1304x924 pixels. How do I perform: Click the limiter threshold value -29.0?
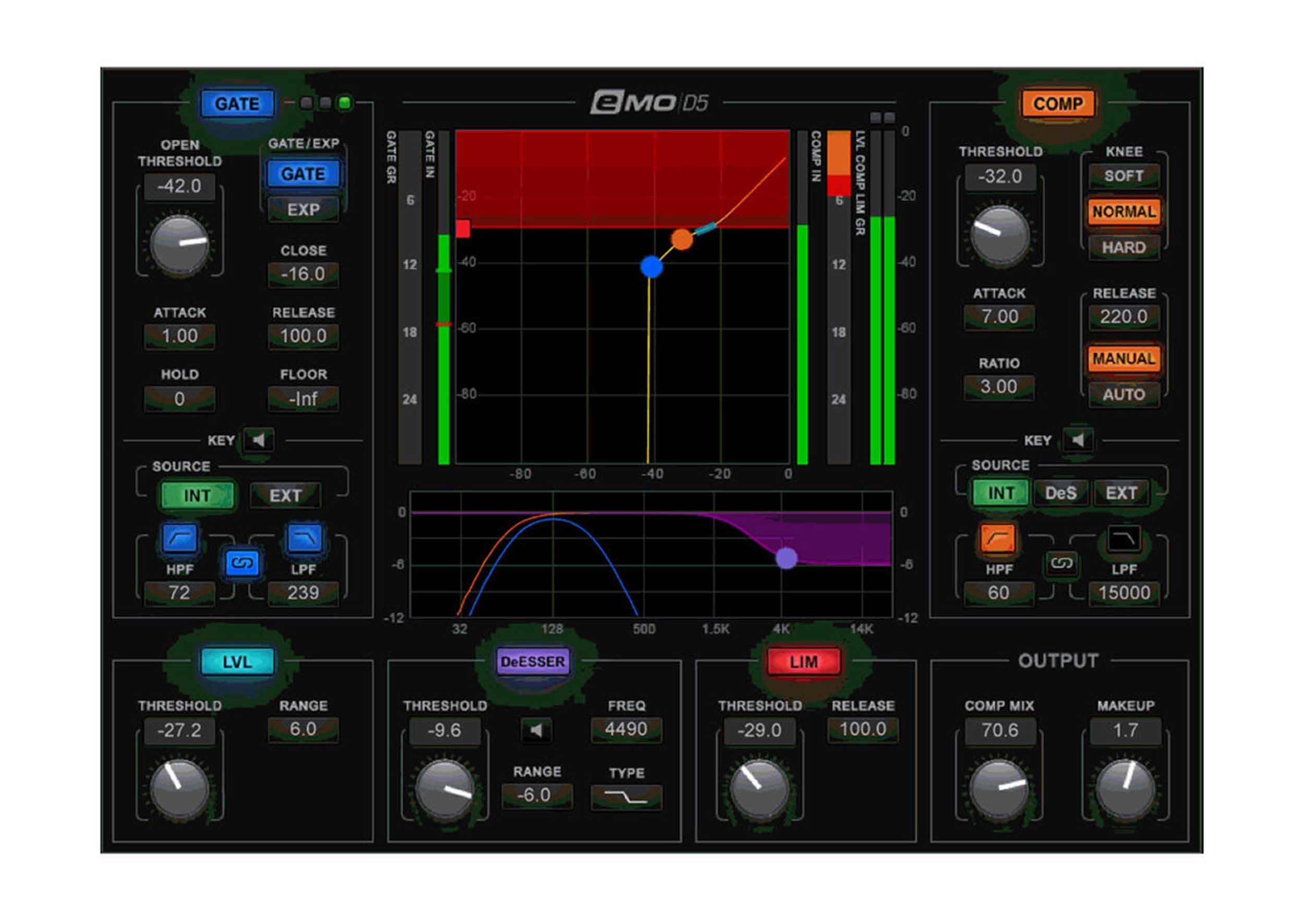pyautogui.click(x=759, y=731)
